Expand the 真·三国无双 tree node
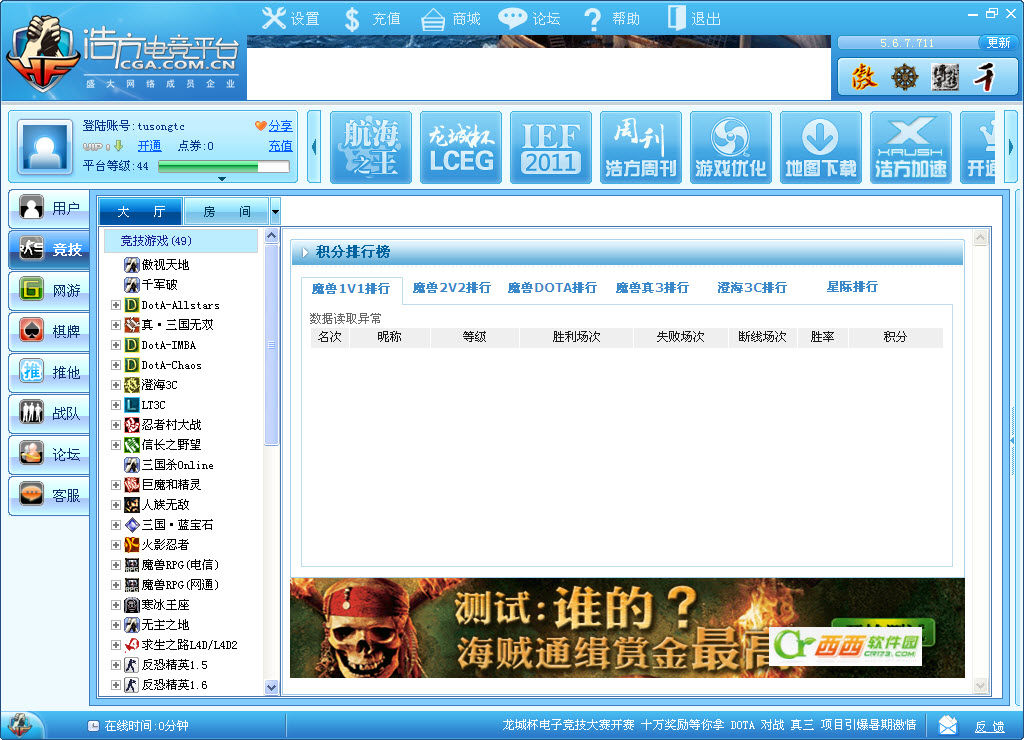 tap(116, 325)
